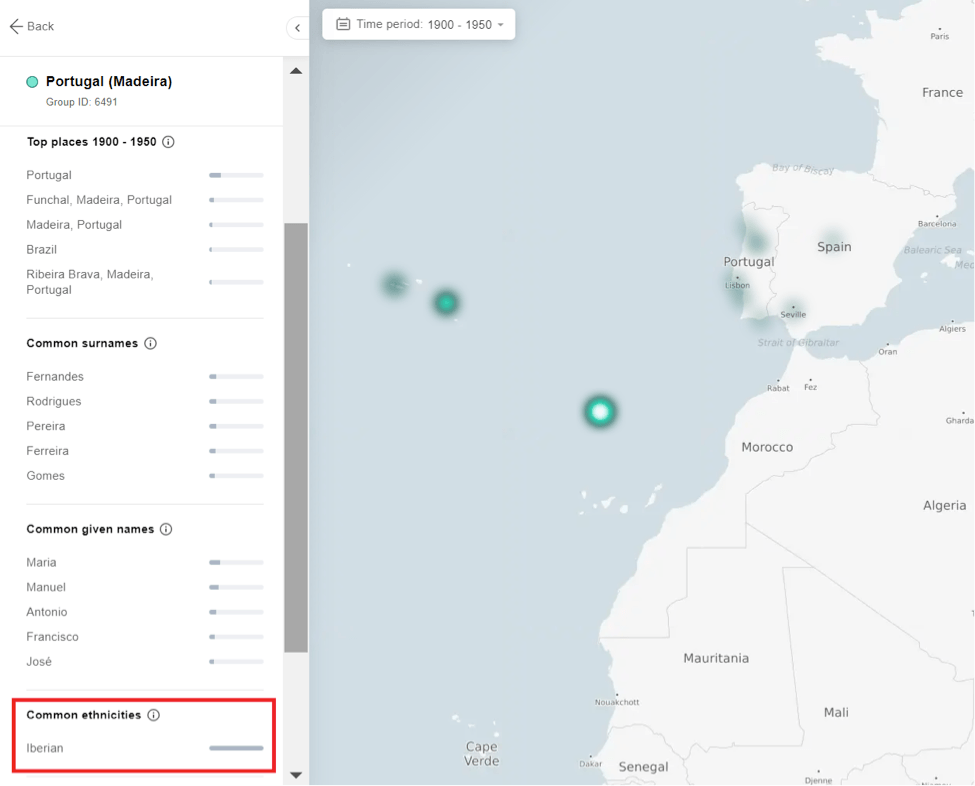The image size is (975, 786).
Task: Click the Mauritania label on the map
Action: (716, 659)
